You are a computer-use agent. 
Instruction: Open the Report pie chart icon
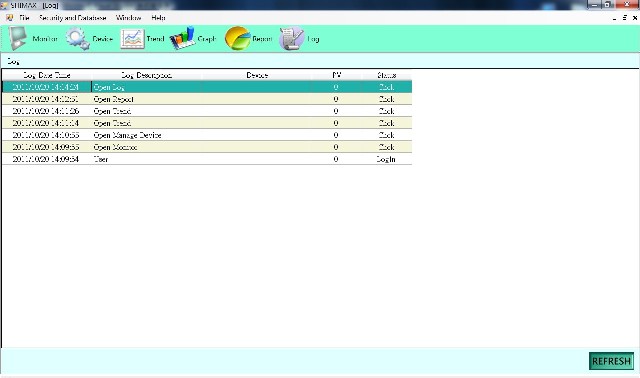[237, 38]
